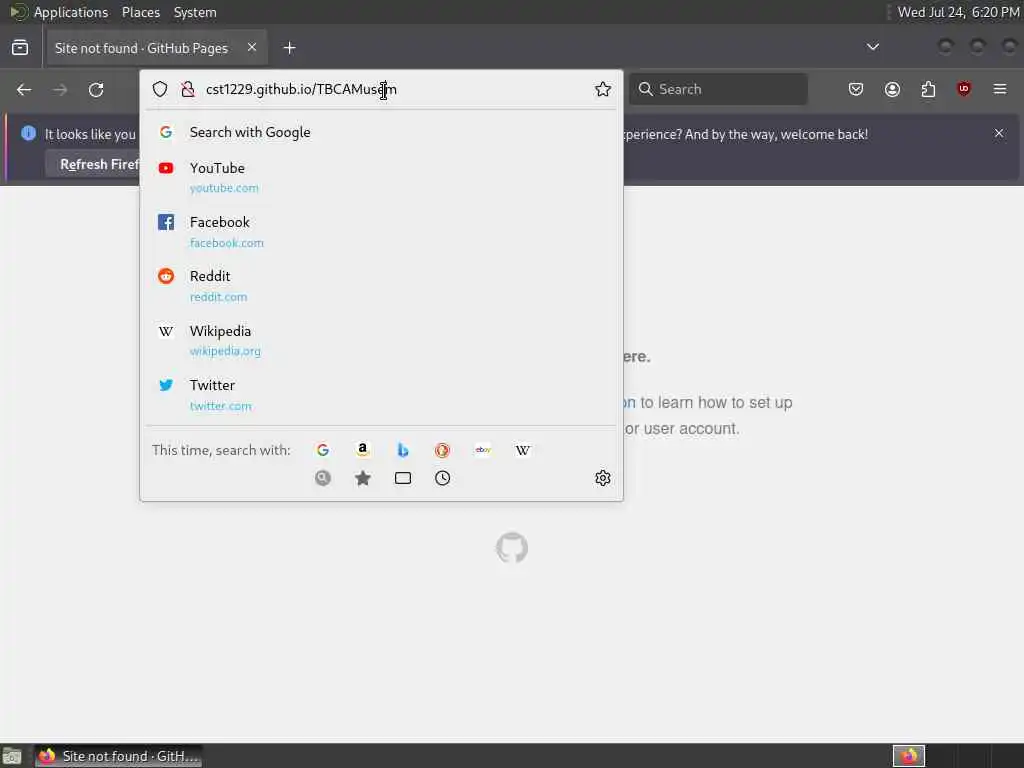1024x768 pixels.
Task: Select the YouTube suggestion row
Action: coord(381,178)
